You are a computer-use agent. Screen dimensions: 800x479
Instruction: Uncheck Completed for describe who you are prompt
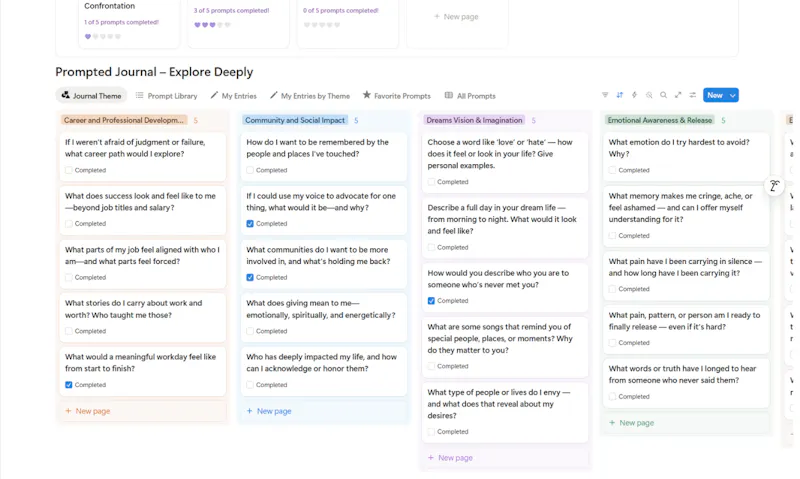431,300
